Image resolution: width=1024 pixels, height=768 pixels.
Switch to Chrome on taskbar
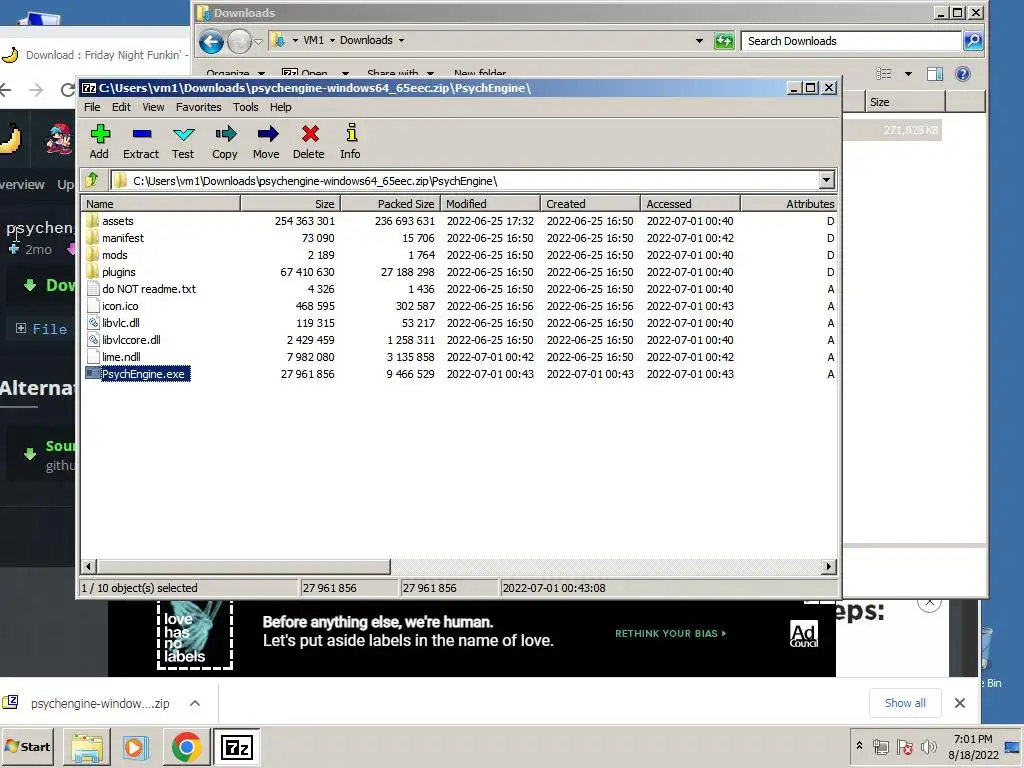186,747
